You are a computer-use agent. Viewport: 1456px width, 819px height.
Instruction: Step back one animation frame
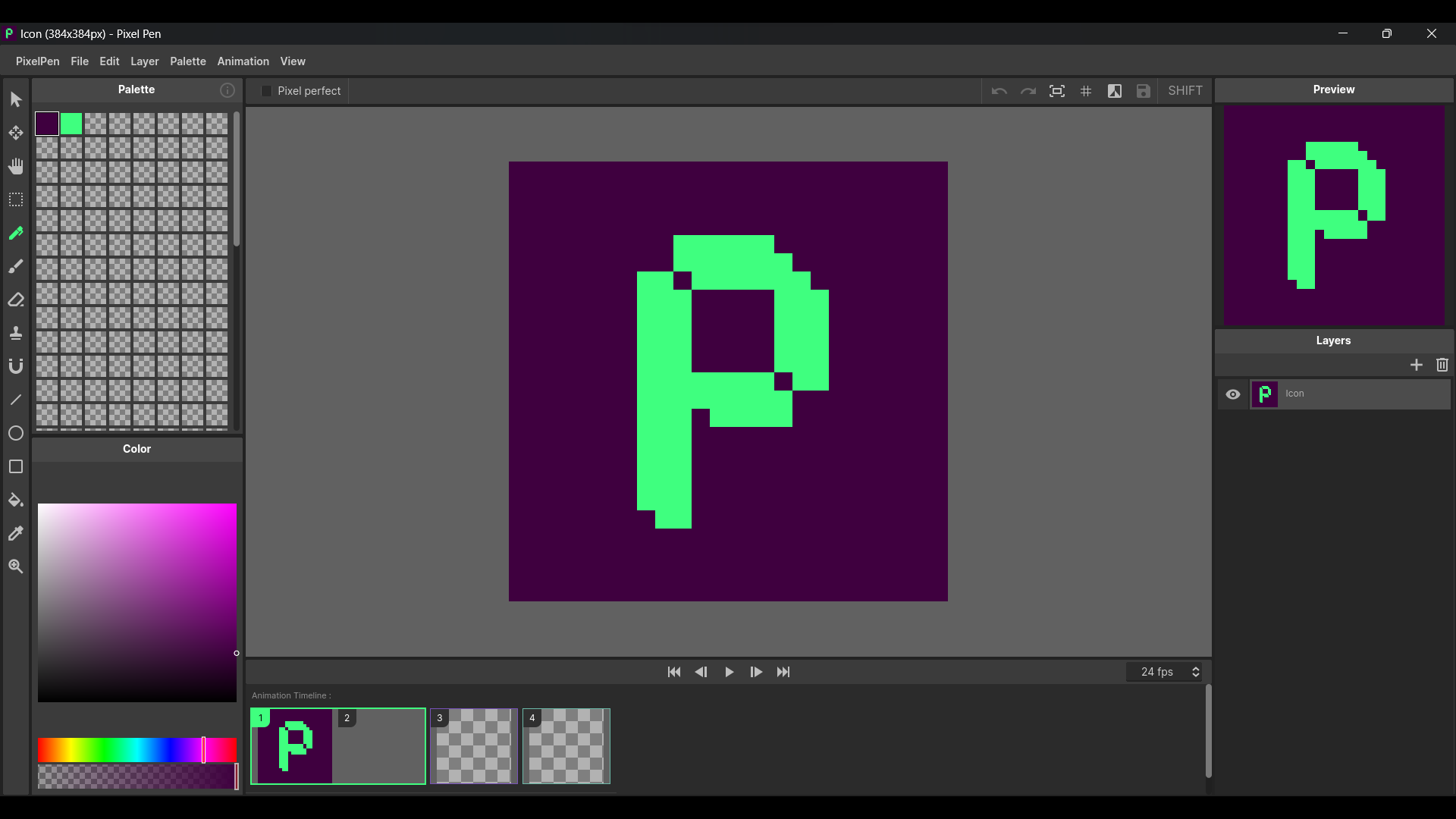[x=701, y=672]
